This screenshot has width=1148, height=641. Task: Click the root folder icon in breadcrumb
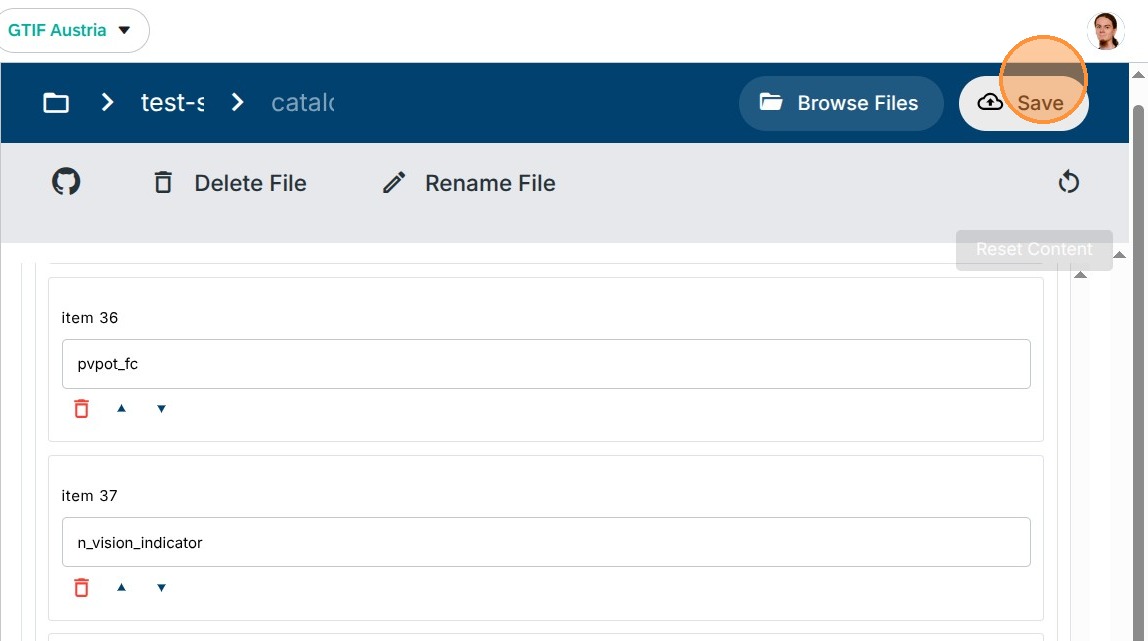(56, 102)
